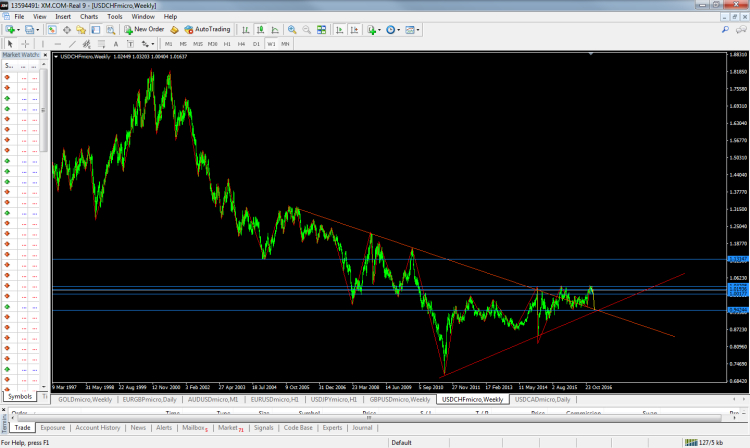Viewport: 750px width, 448px height.
Task: Open the Data Window icon
Action: 66,30
